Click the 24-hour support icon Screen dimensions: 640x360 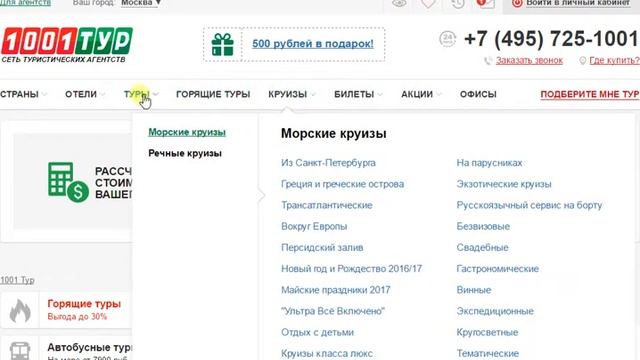pos(448,39)
